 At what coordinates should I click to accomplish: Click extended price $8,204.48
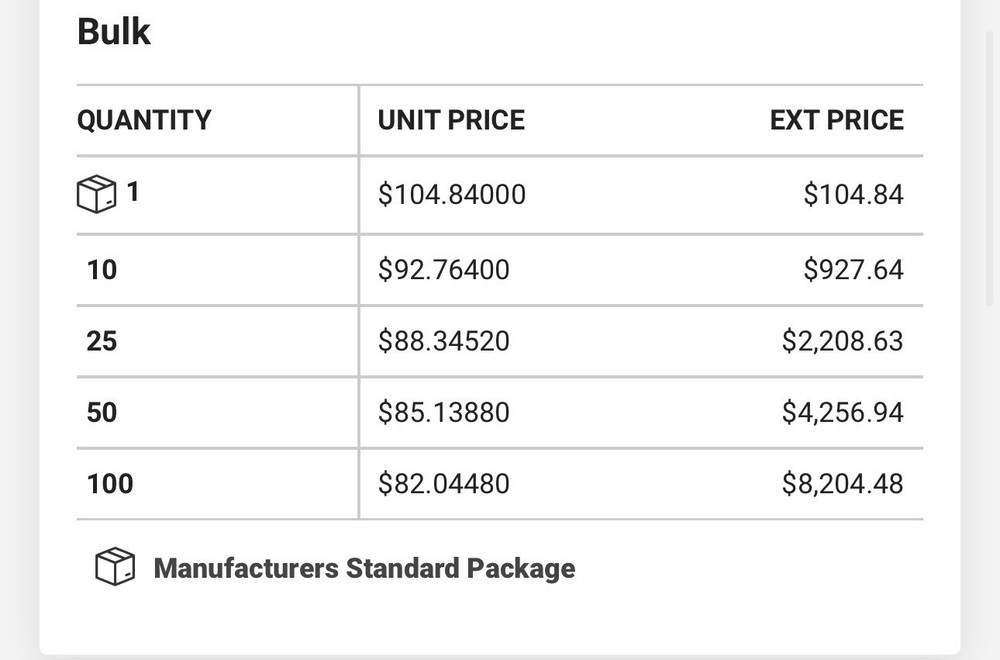pos(842,484)
